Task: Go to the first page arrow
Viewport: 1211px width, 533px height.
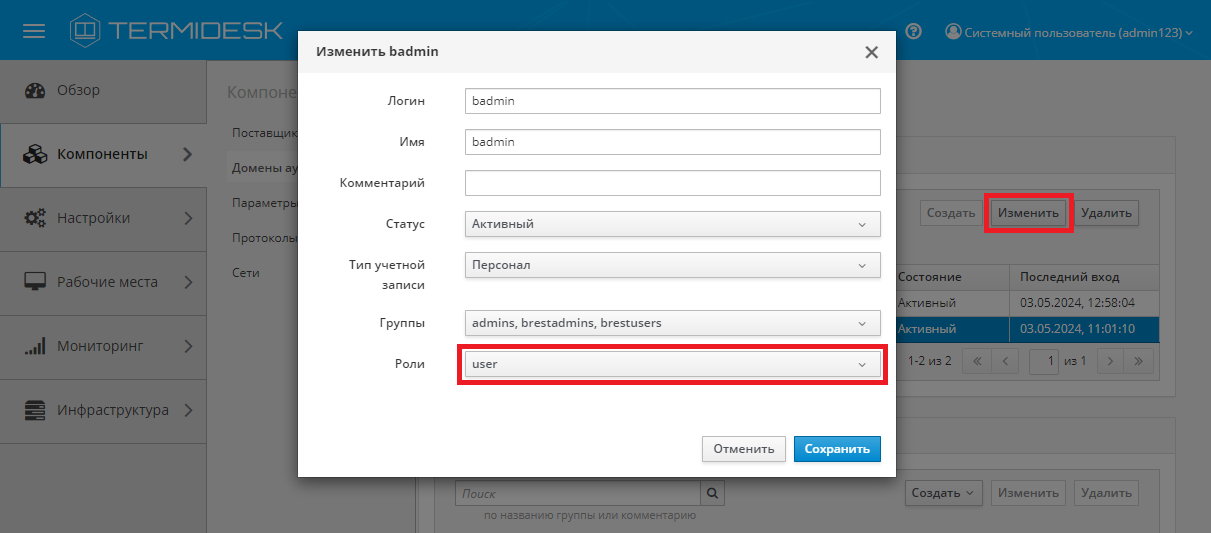Action: point(977,360)
